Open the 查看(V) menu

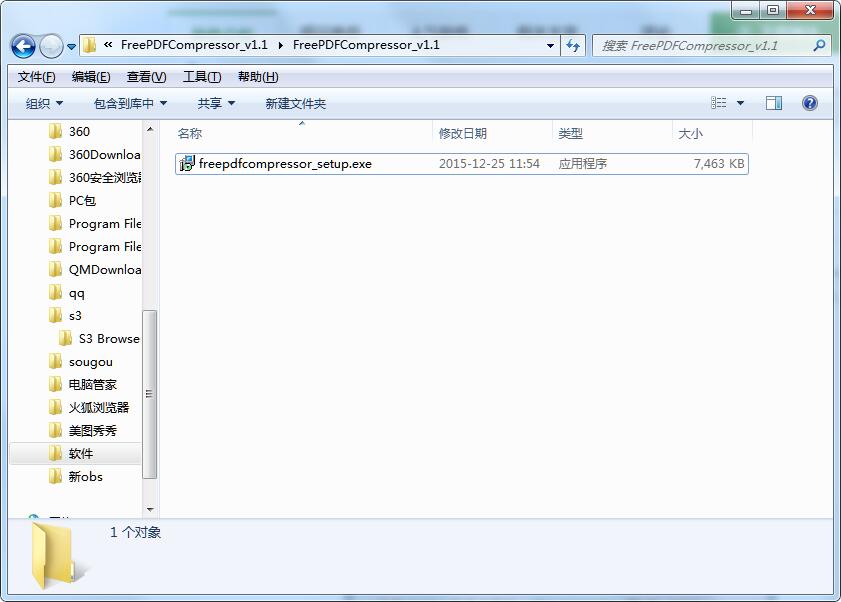coord(146,77)
